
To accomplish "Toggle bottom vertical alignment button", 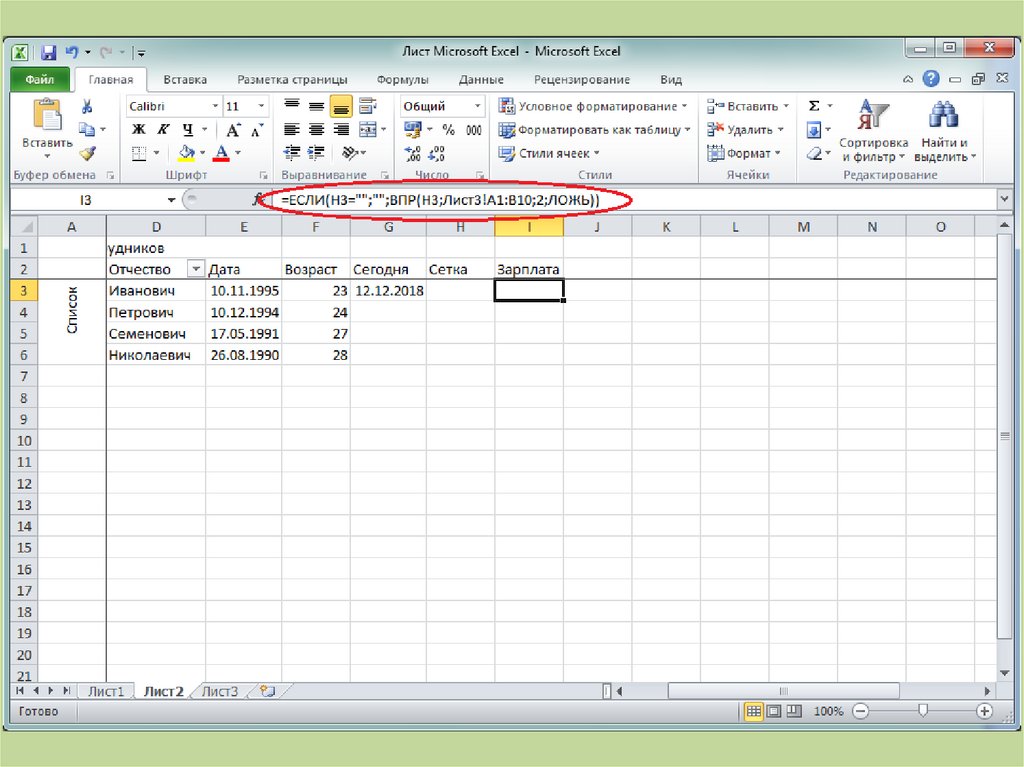I will point(341,106).
